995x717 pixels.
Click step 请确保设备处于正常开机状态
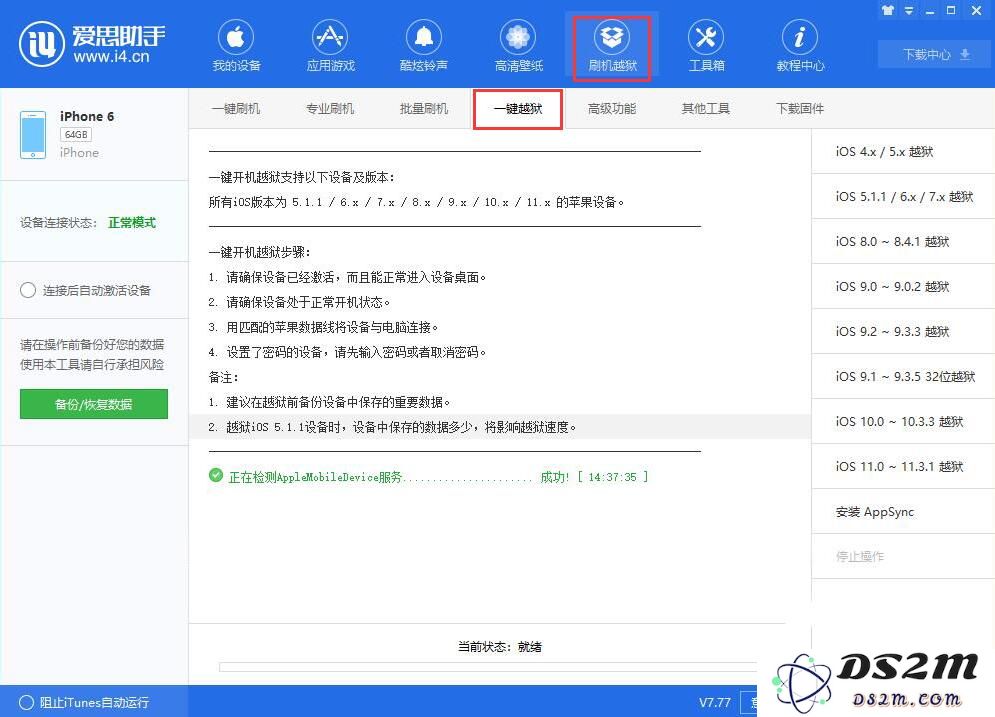(x=299, y=302)
